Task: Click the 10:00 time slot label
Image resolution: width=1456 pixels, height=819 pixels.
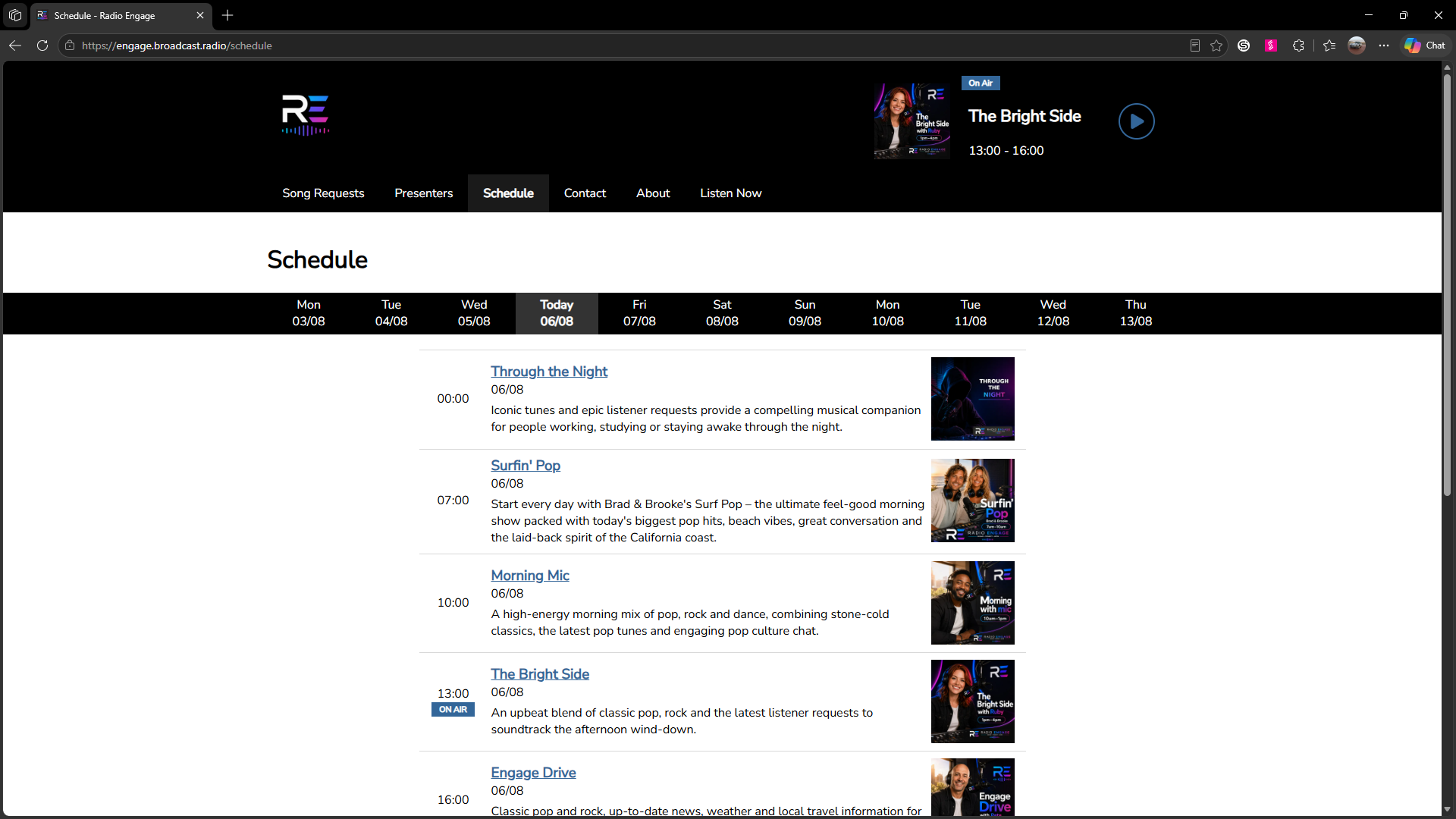Action: click(453, 603)
